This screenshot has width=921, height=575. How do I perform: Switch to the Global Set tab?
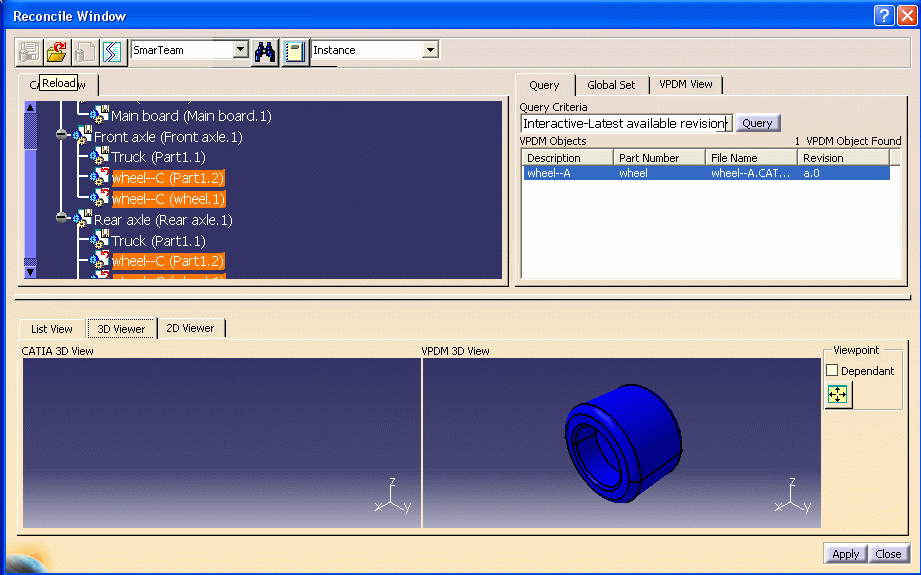coord(611,85)
